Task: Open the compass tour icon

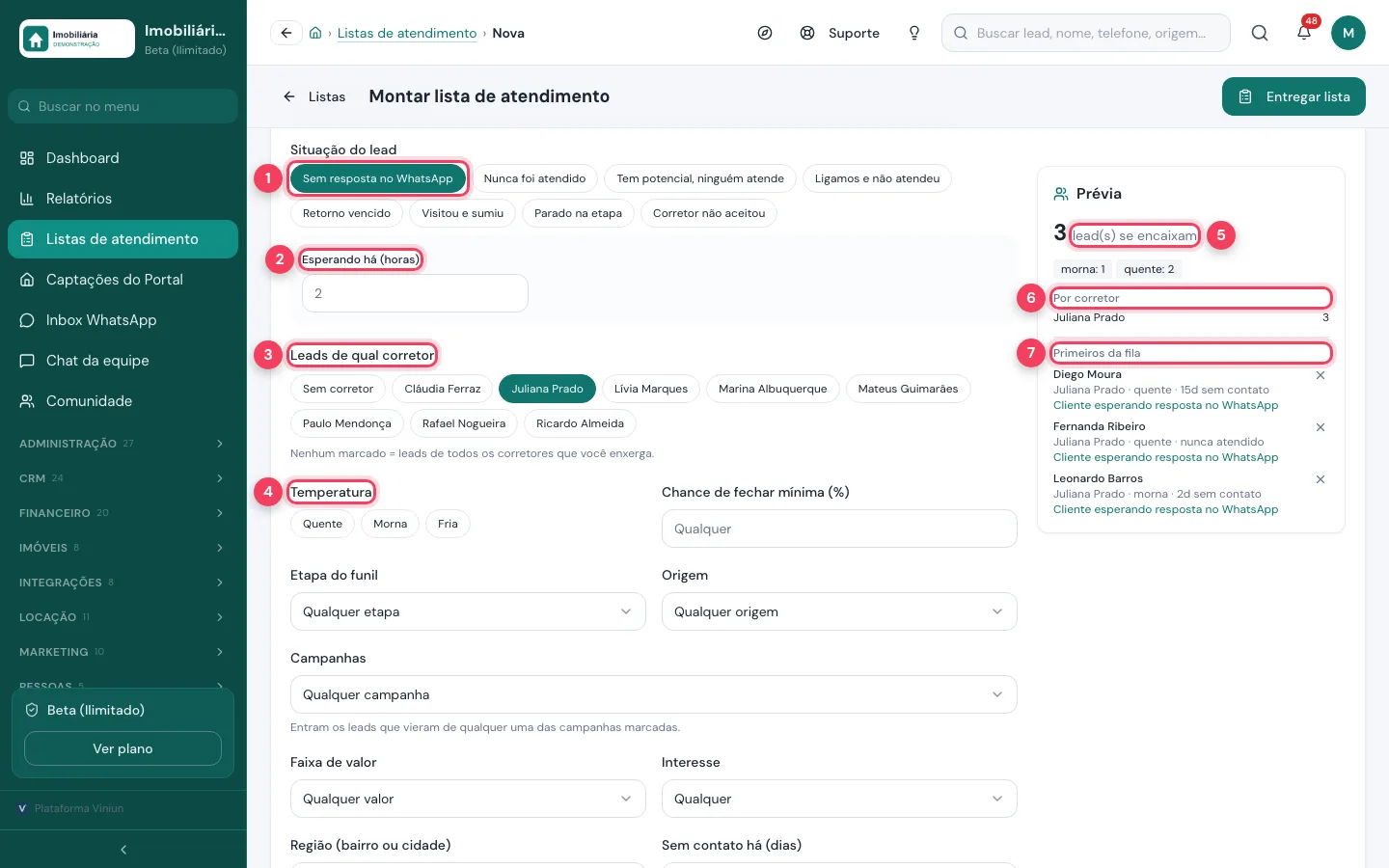Action: pyautogui.click(x=765, y=33)
